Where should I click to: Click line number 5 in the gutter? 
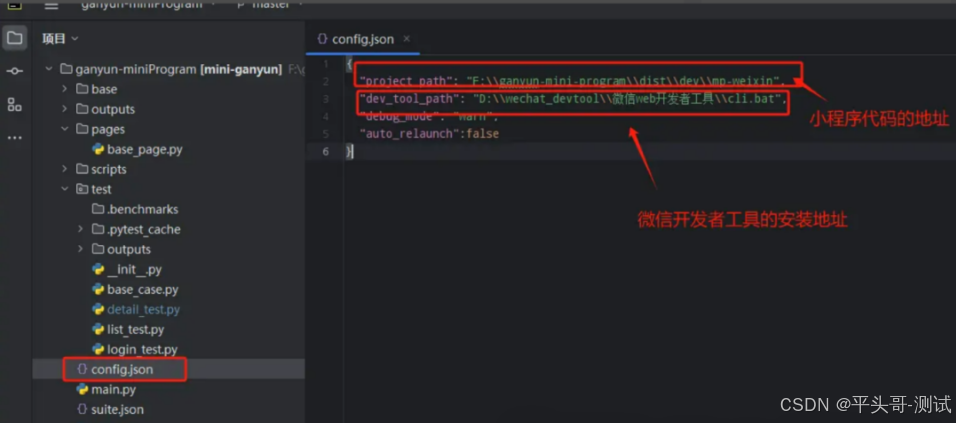pos(326,133)
